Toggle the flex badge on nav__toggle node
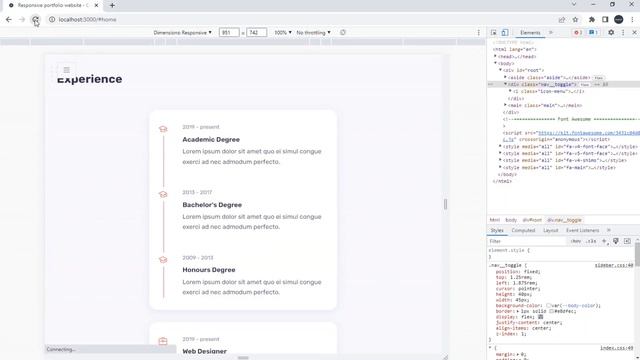This screenshot has height=360, width=640. click(x=585, y=84)
